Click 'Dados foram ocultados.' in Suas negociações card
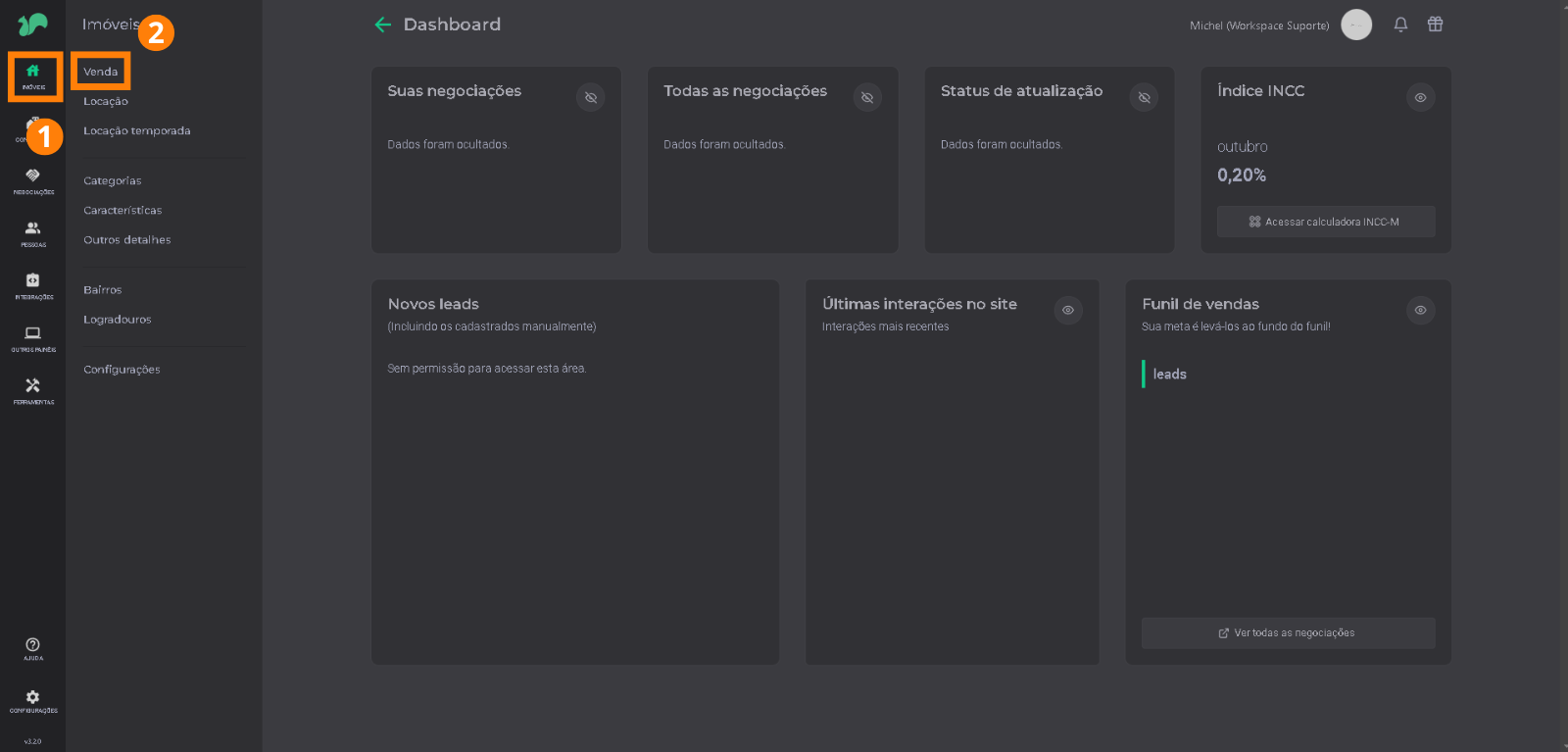 tap(448, 144)
